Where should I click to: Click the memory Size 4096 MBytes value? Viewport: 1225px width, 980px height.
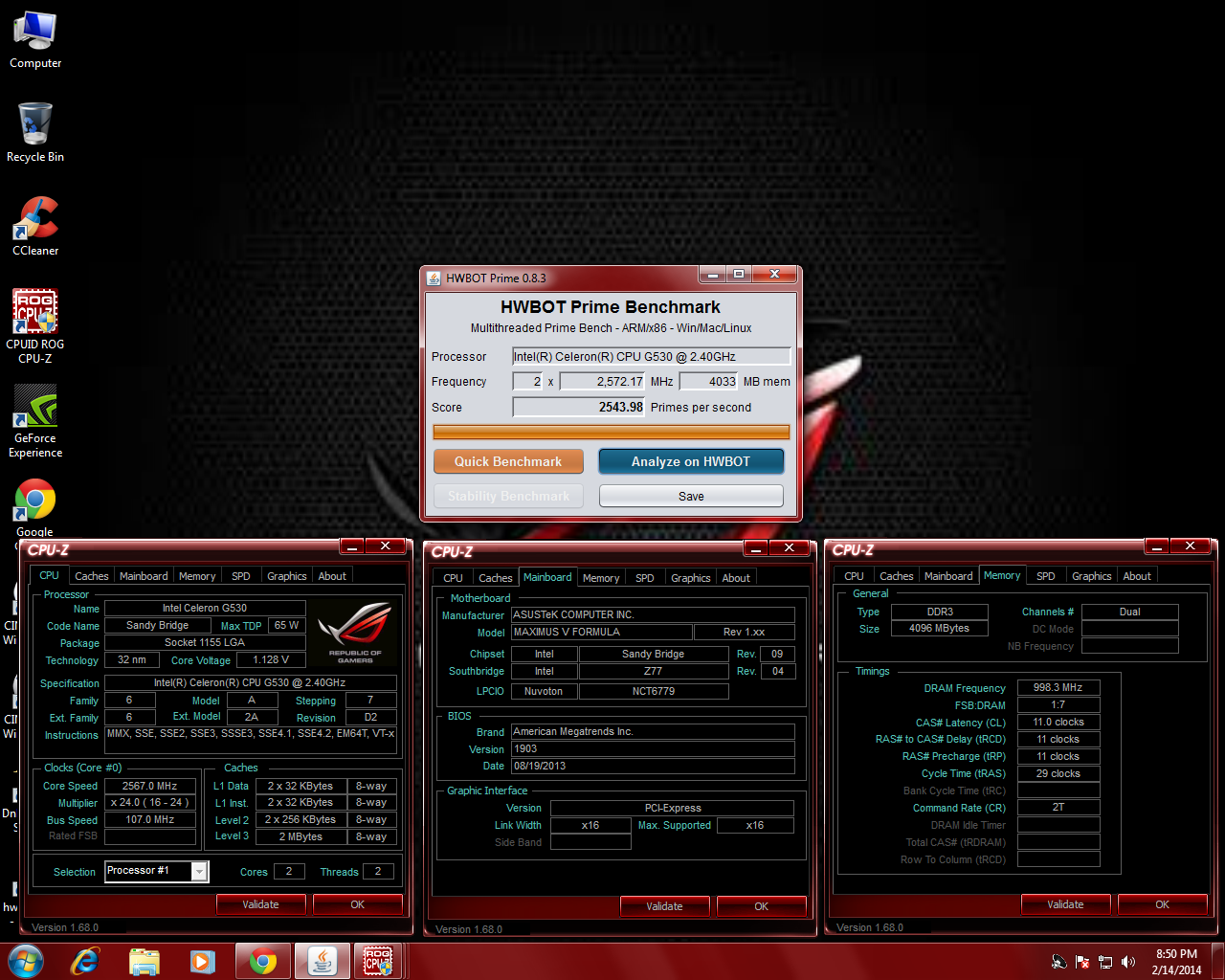[x=940, y=628]
